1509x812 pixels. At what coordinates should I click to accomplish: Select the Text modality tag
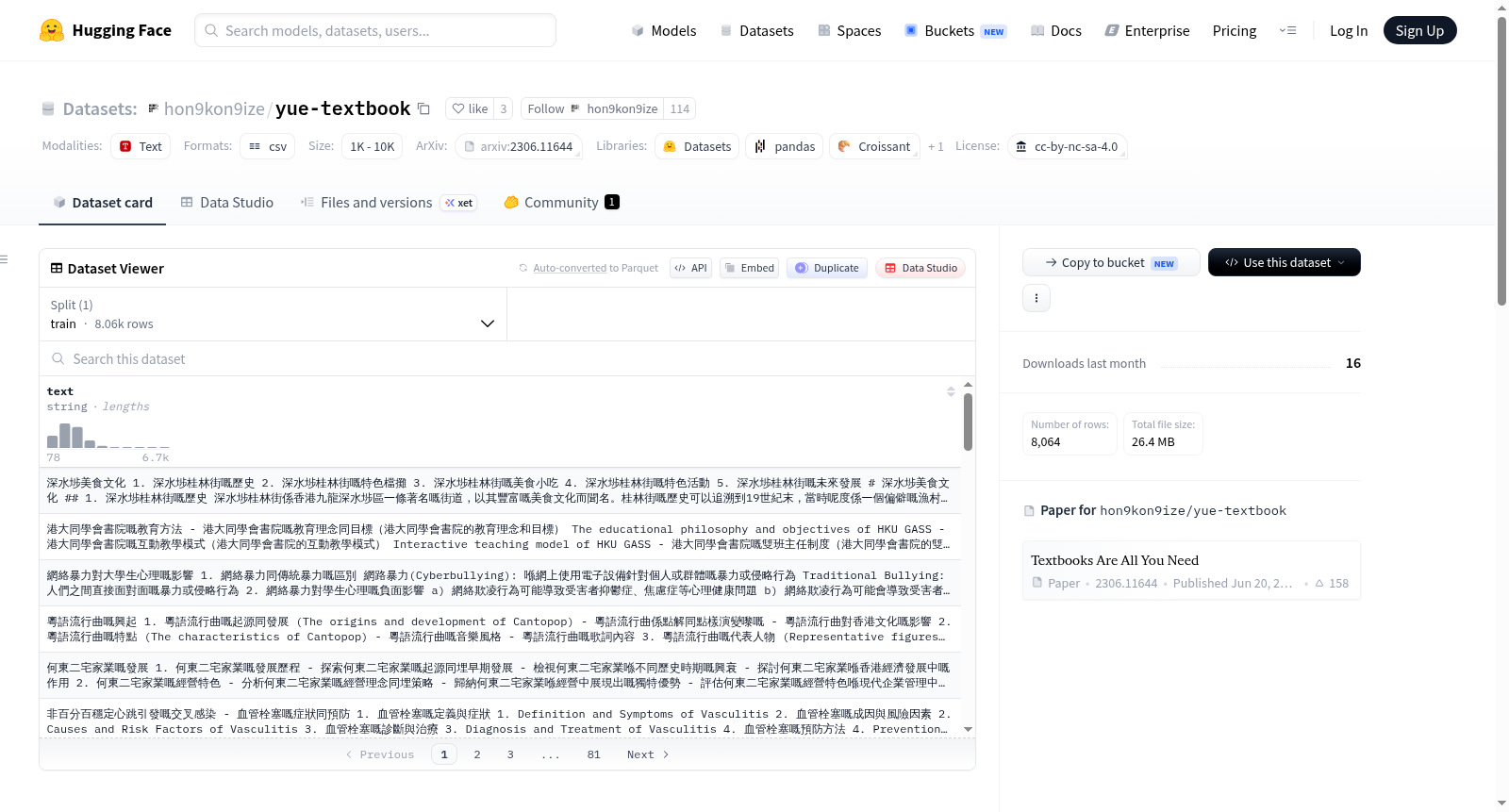[x=141, y=146]
